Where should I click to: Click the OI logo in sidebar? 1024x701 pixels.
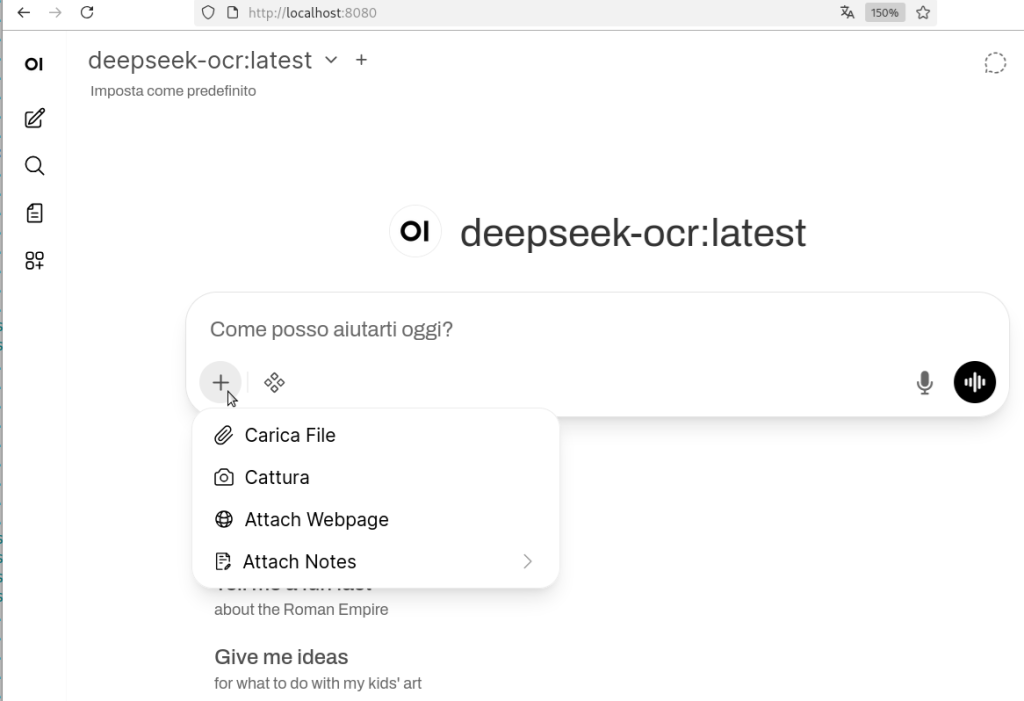[34, 64]
